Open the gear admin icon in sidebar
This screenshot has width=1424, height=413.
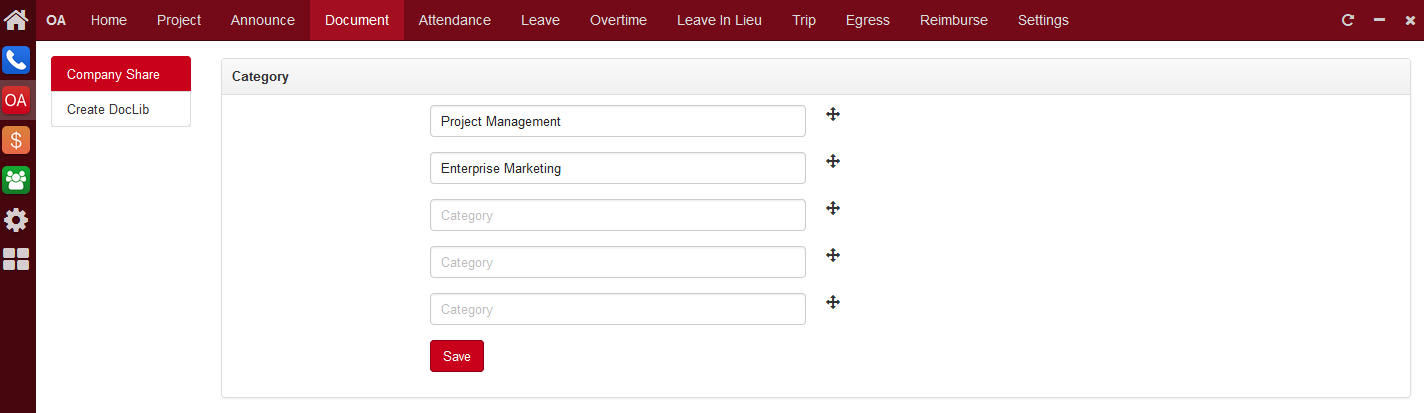(x=16, y=220)
